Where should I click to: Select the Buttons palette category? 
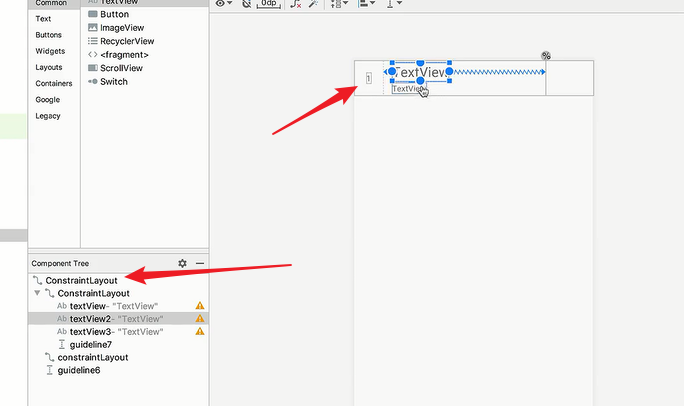point(48,35)
